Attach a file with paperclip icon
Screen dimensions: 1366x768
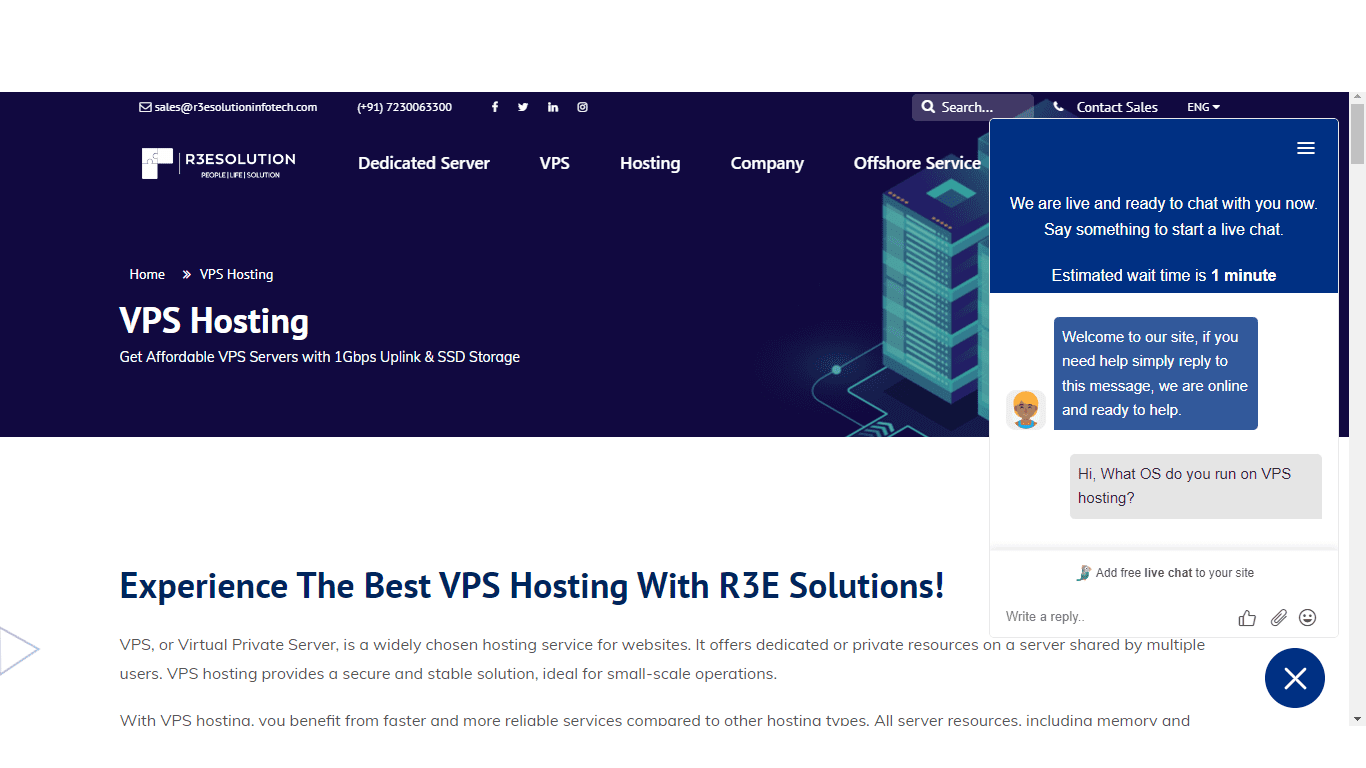(x=1279, y=618)
